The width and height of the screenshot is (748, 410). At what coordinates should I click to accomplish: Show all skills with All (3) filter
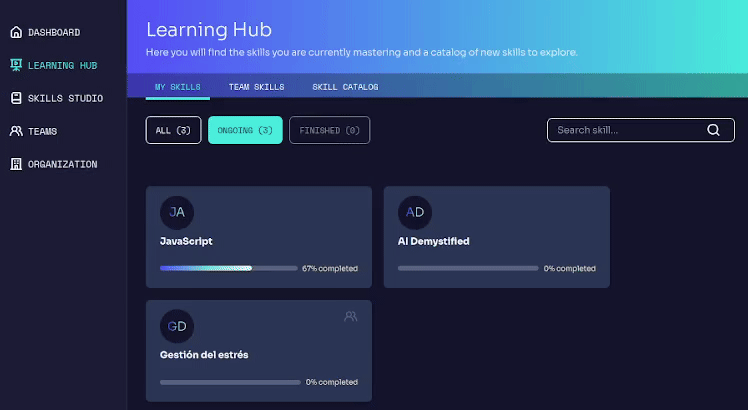coord(173,130)
